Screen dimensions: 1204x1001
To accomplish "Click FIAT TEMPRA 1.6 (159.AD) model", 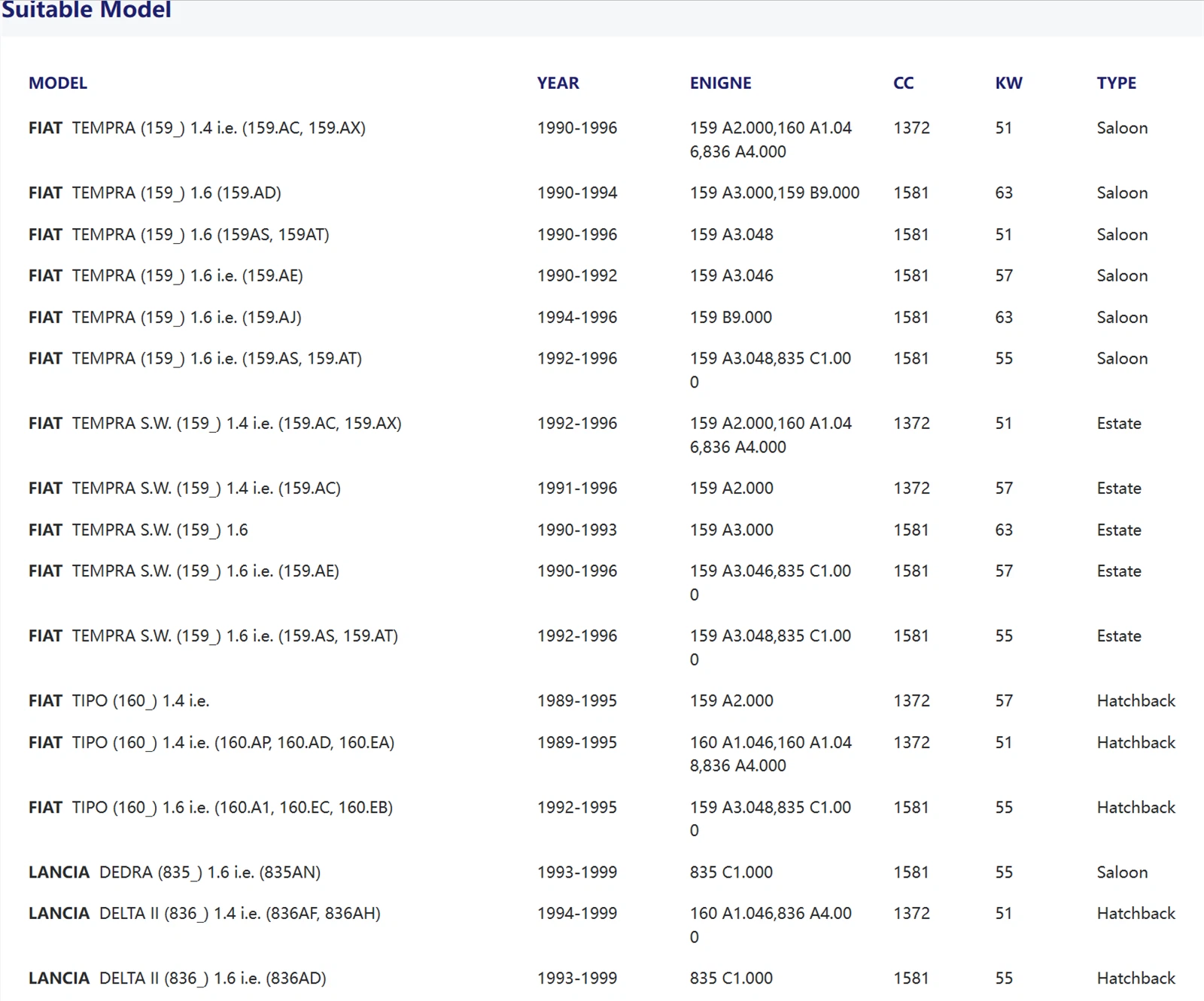I will click(x=155, y=193).
